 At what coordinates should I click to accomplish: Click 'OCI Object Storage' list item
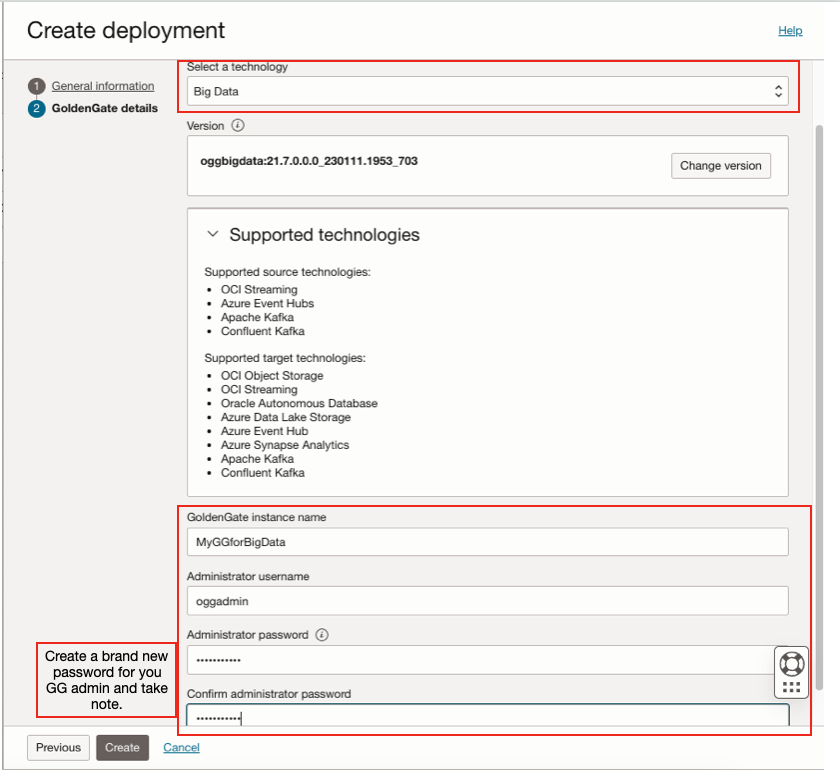tap(272, 376)
